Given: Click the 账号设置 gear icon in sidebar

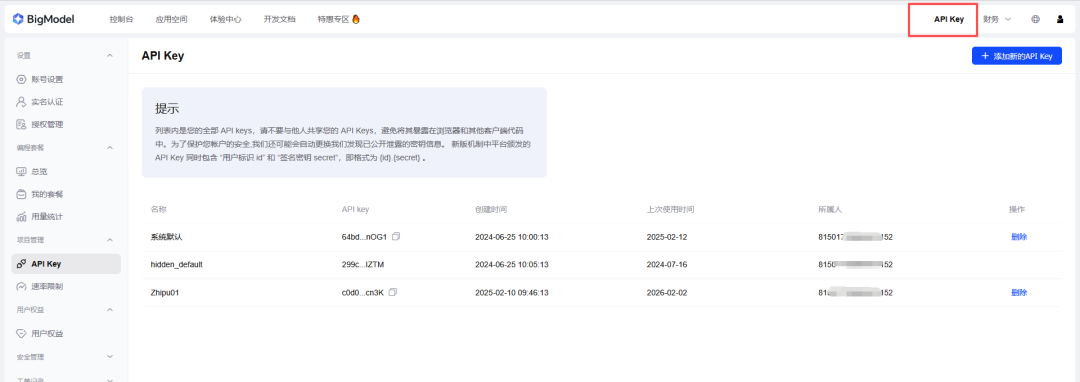Looking at the screenshot, I should 21,79.
